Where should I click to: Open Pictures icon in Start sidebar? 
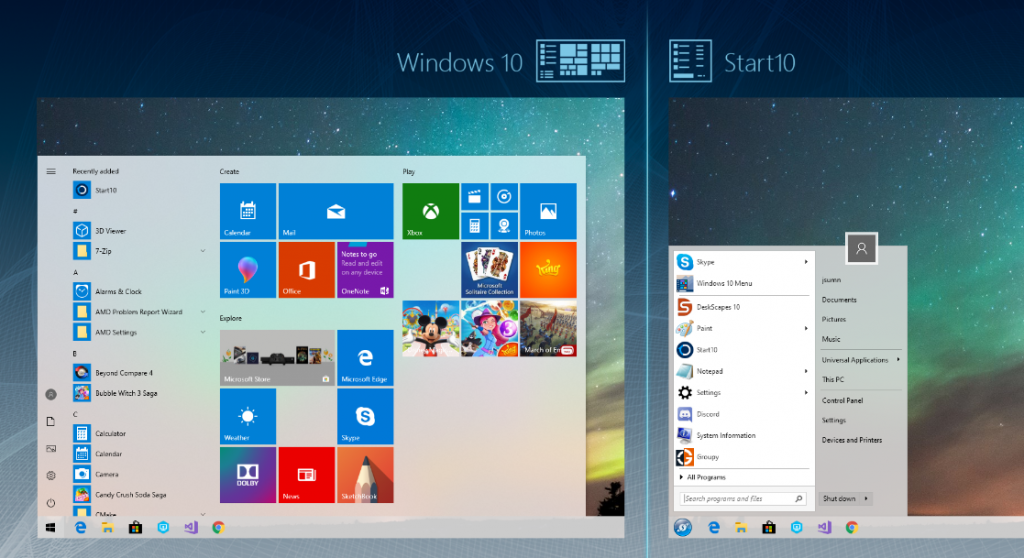coord(51,449)
